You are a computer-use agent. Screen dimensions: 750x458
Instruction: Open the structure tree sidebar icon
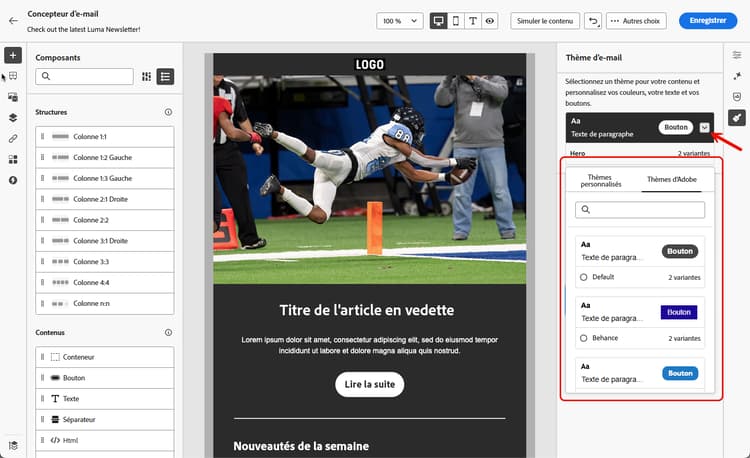pyautogui.click(x=13, y=76)
